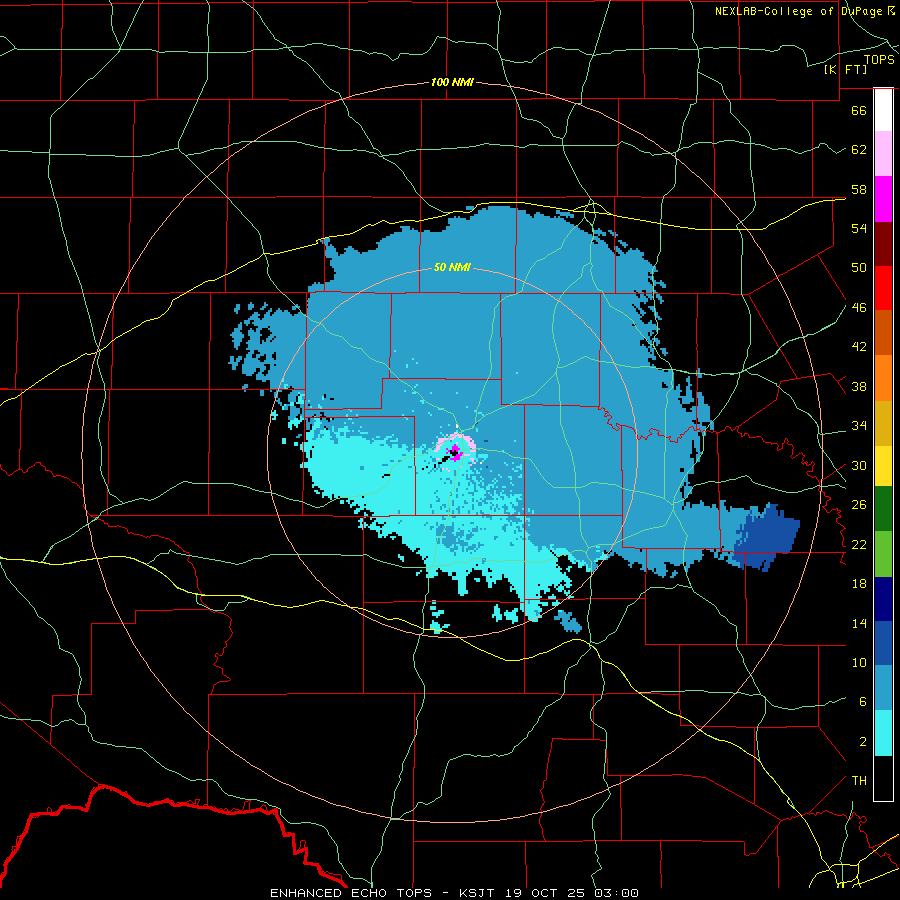Click the legend value 38

(x=859, y=386)
